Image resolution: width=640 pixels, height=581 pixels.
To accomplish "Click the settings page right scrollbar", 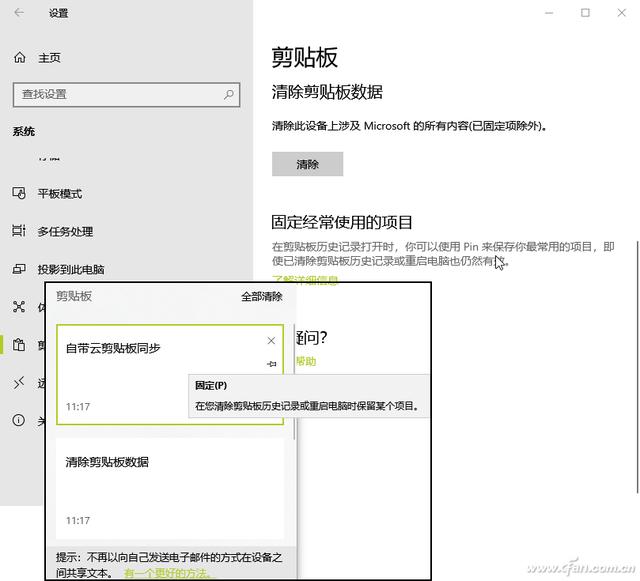I will [638, 367].
